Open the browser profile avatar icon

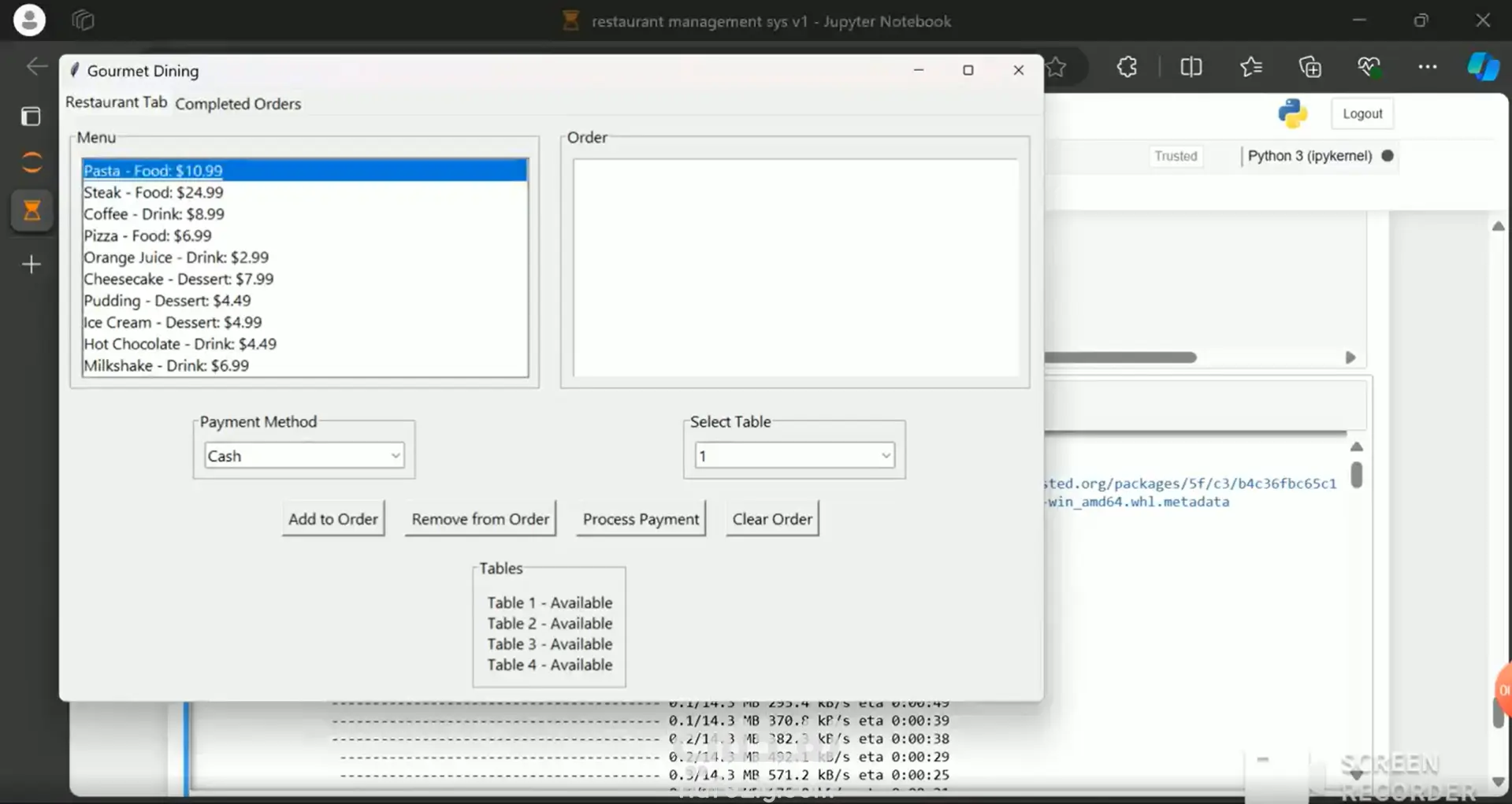[x=29, y=20]
